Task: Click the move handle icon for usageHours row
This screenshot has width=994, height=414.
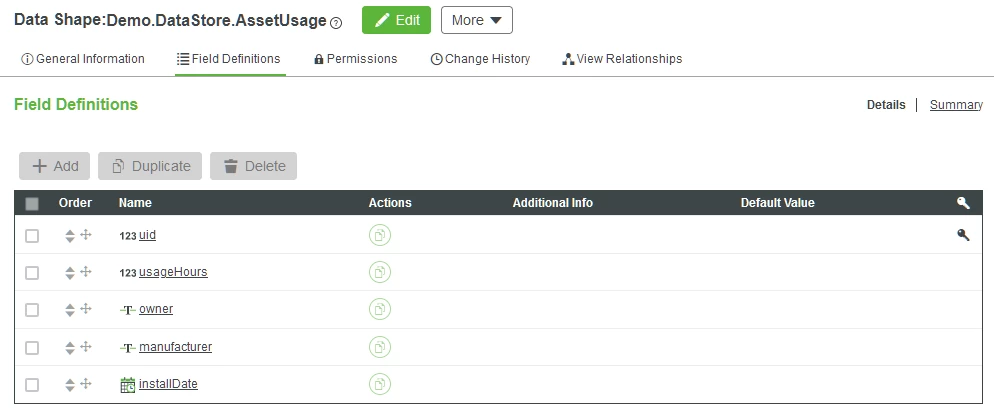Action: click(86, 271)
